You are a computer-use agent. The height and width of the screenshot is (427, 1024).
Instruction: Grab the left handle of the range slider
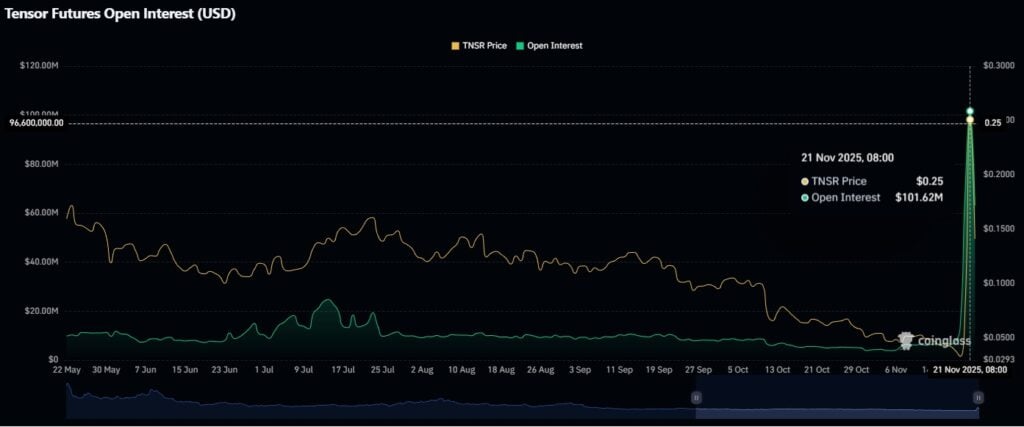coord(697,398)
